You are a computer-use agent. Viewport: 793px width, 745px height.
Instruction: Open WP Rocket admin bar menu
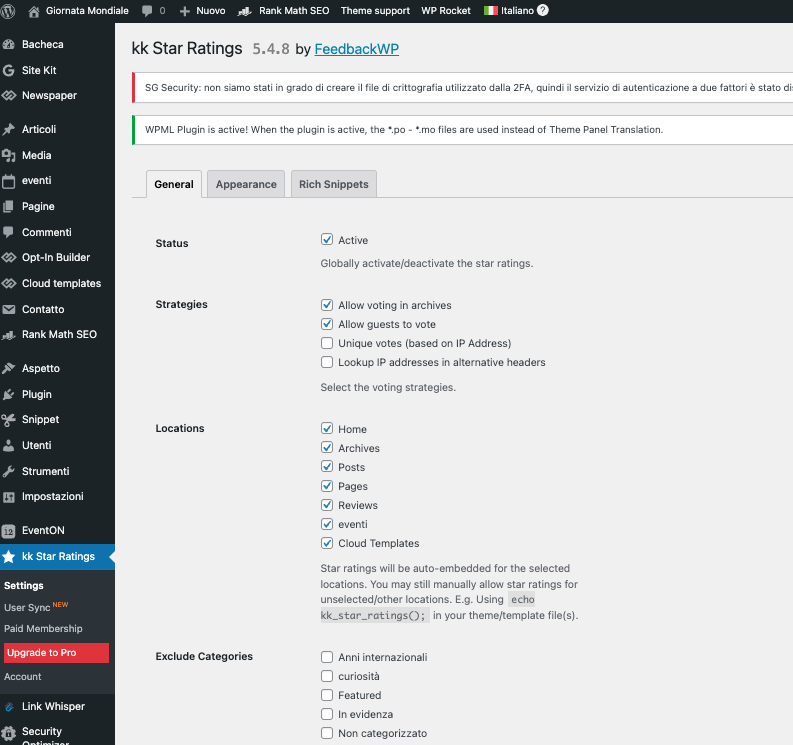[x=446, y=11]
